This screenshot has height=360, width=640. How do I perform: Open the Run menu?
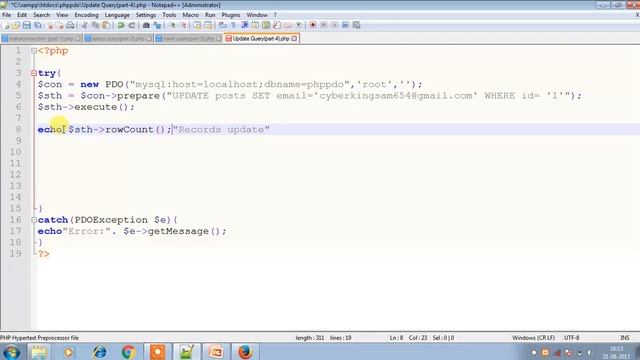(x=210, y=15)
